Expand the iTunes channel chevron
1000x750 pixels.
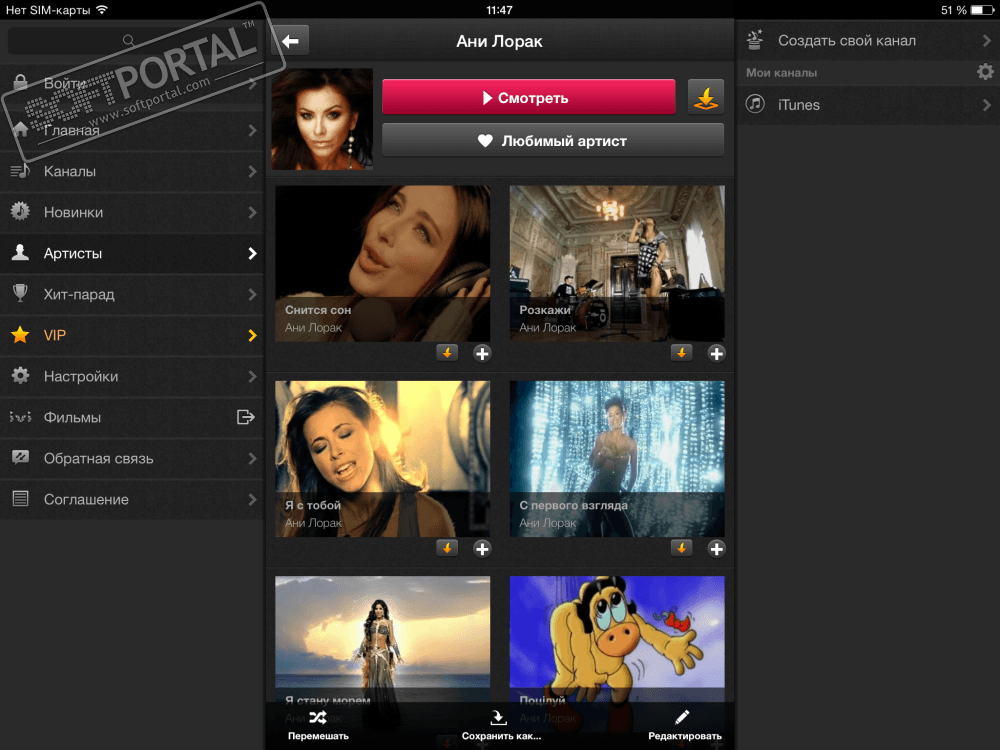tap(987, 105)
